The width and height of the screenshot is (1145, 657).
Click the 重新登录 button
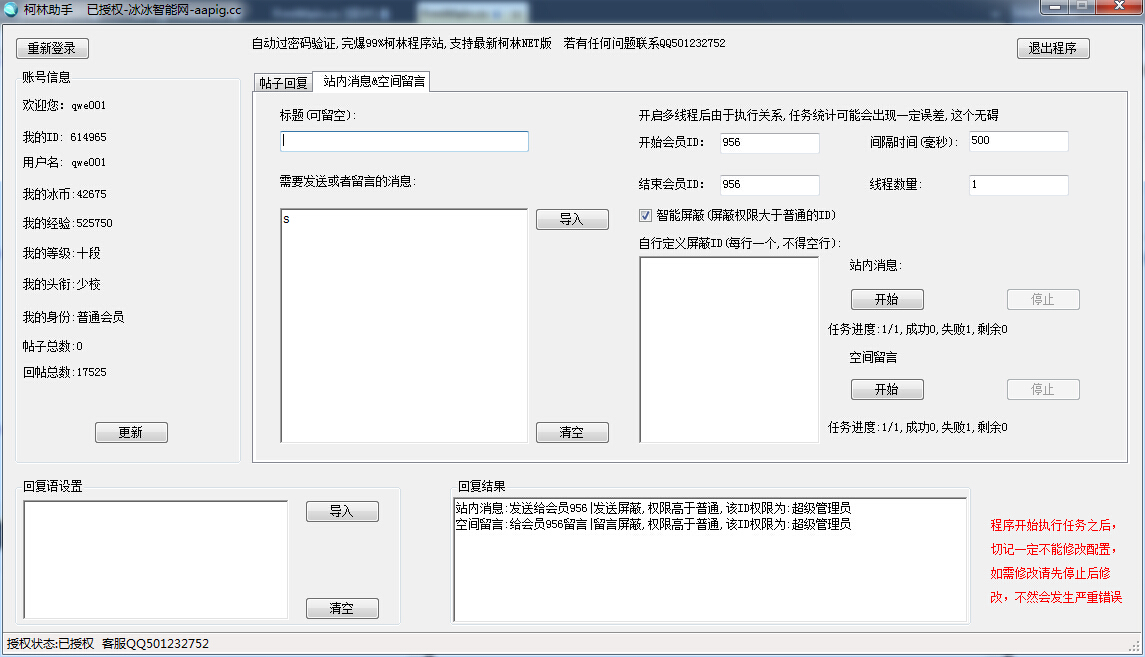(x=52, y=49)
